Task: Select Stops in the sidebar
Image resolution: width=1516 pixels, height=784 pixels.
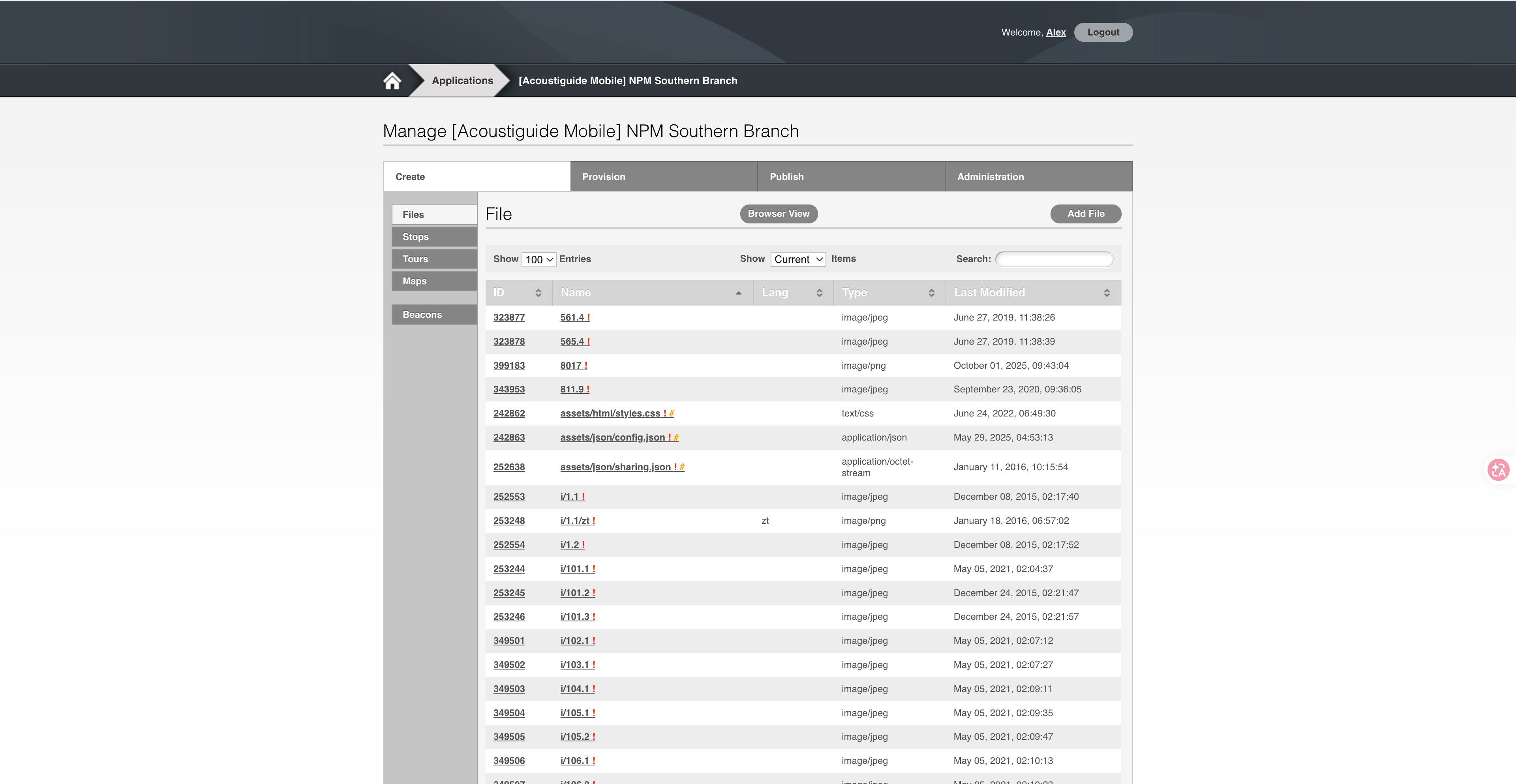Action: 434,236
